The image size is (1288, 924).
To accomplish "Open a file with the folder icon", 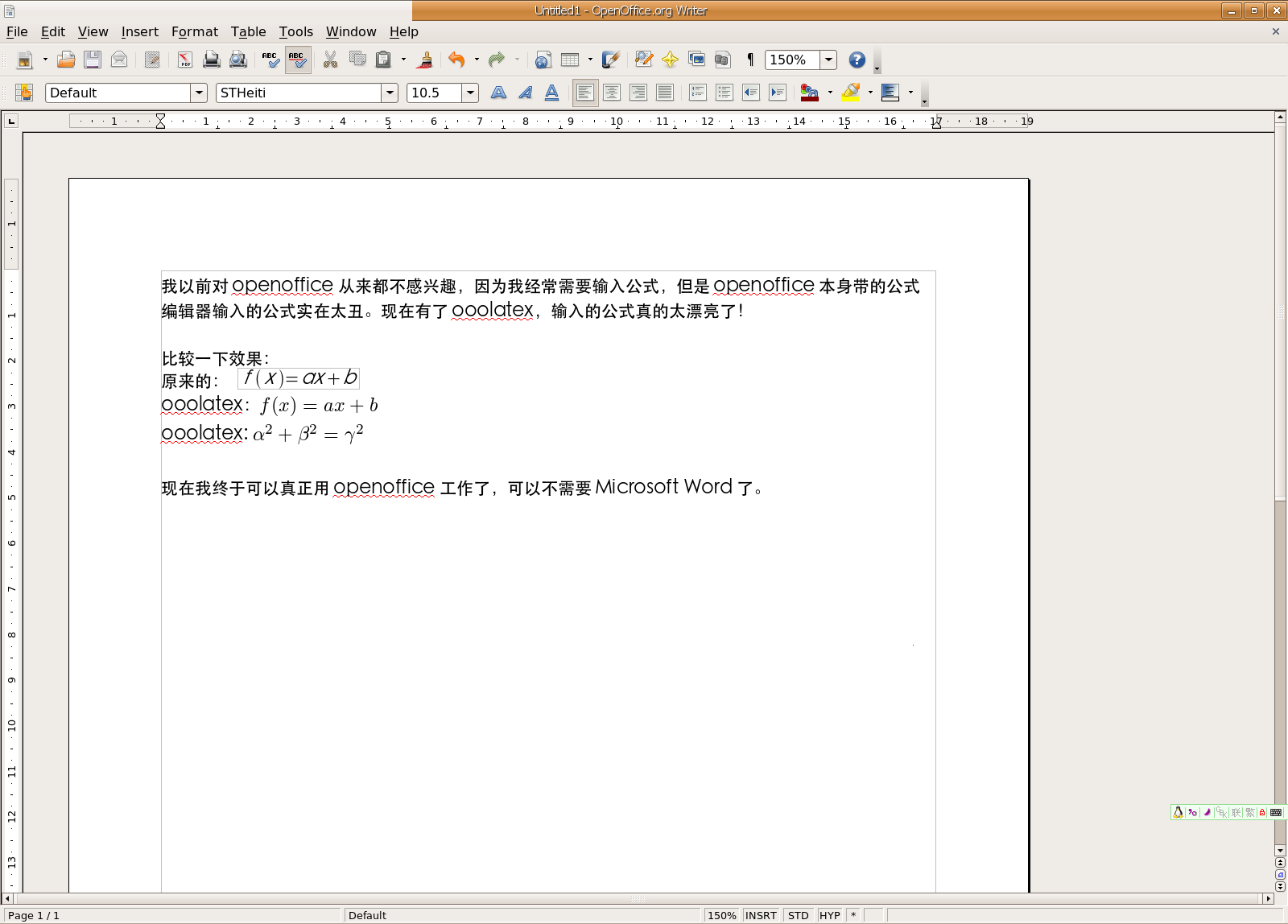I will coord(66,60).
